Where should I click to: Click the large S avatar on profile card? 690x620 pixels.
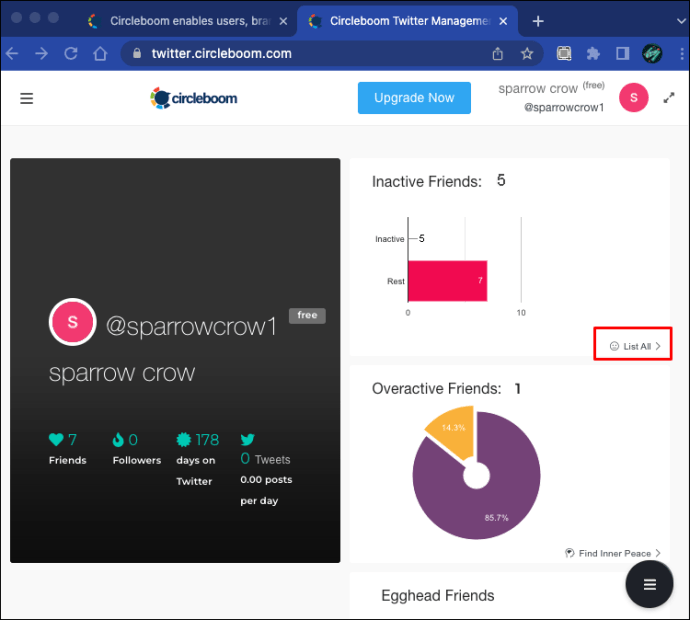pos(73,322)
